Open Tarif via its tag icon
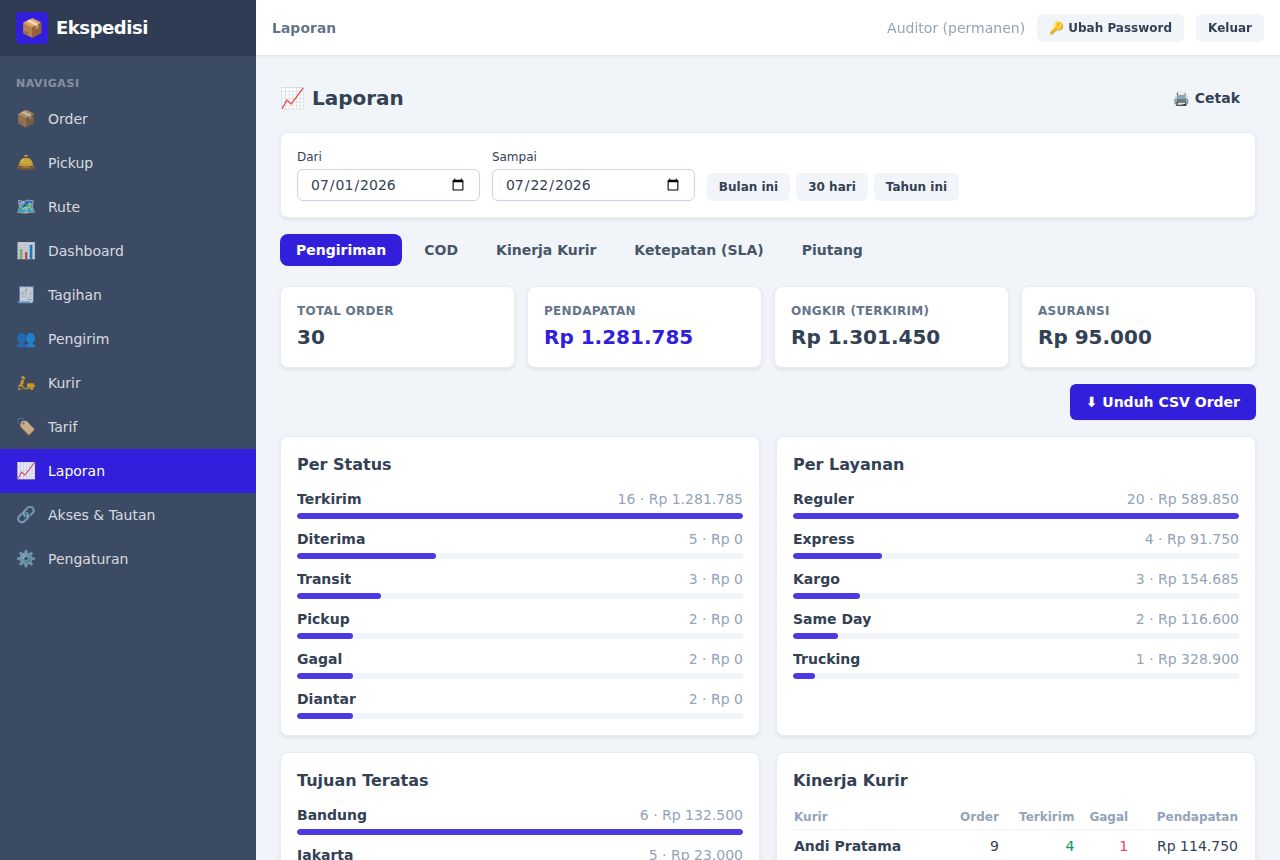The image size is (1280, 860). click(x=26, y=427)
